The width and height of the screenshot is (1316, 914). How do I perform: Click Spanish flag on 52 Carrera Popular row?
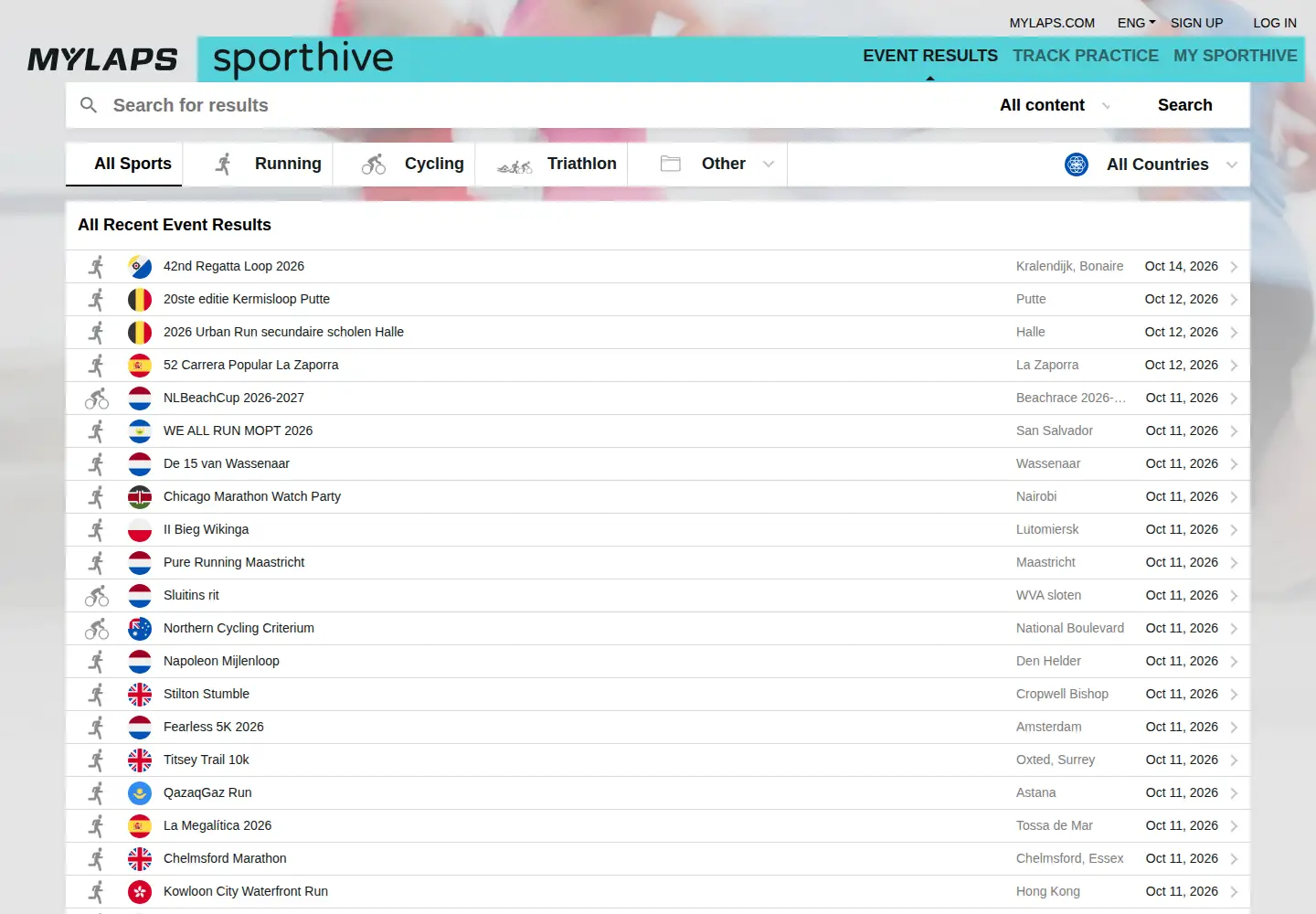coord(140,366)
